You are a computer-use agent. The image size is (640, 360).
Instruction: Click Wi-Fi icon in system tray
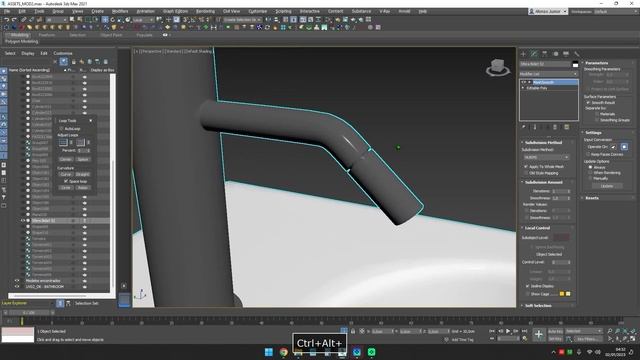589,352
